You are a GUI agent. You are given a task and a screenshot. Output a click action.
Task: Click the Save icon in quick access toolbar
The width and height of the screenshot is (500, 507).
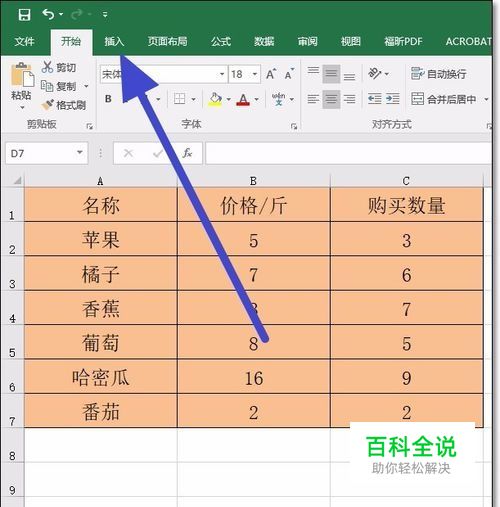(x=24, y=15)
